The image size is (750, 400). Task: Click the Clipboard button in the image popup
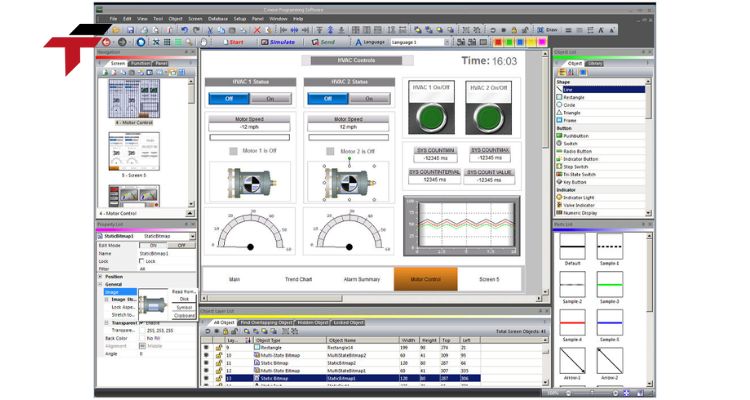click(x=184, y=315)
